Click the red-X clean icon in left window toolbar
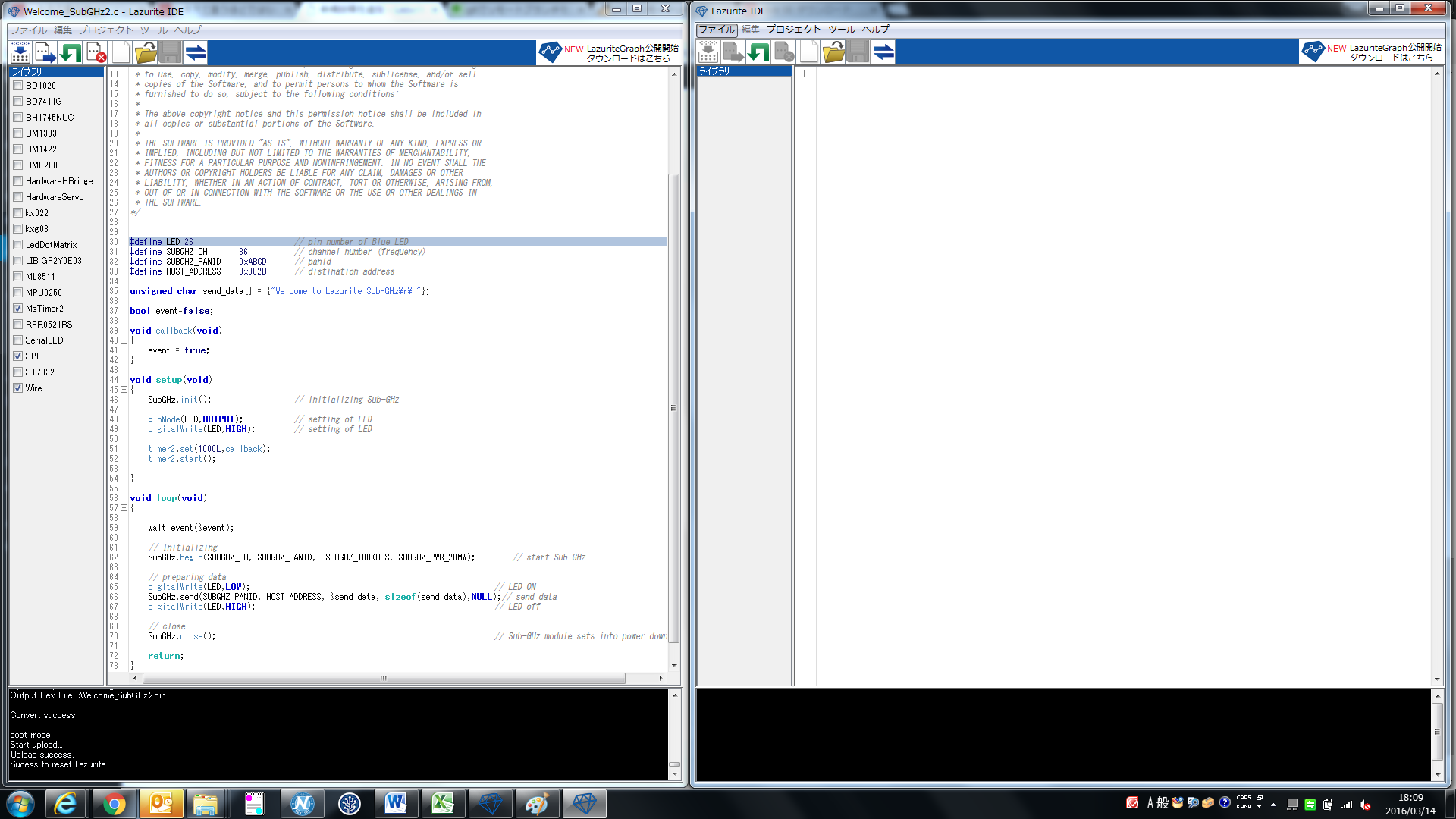Screen dimensions: 1456x819 [x=96, y=52]
